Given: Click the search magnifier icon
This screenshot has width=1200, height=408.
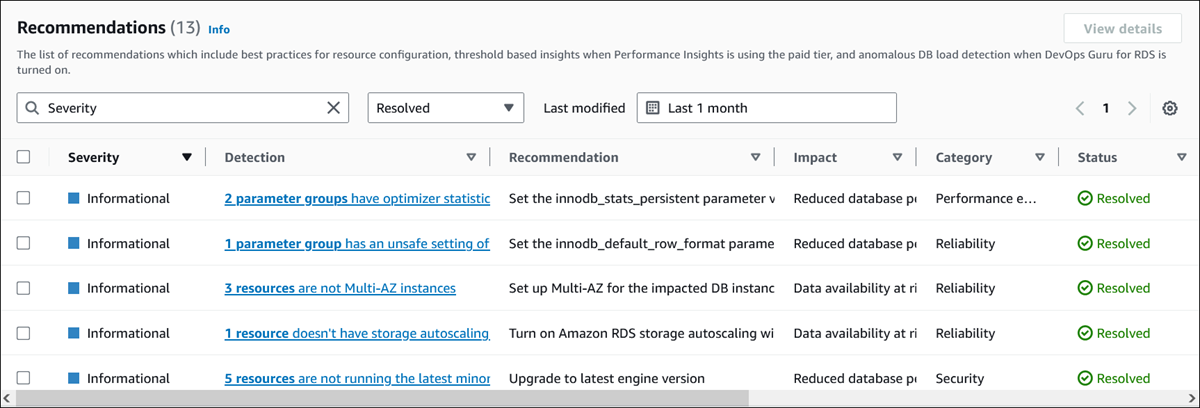Looking at the screenshot, I should [32, 108].
